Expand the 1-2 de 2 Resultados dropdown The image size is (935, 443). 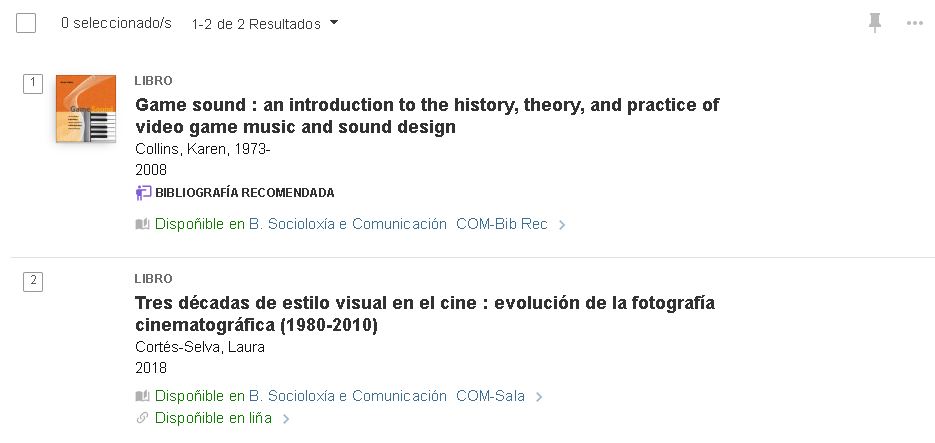click(x=265, y=23)
